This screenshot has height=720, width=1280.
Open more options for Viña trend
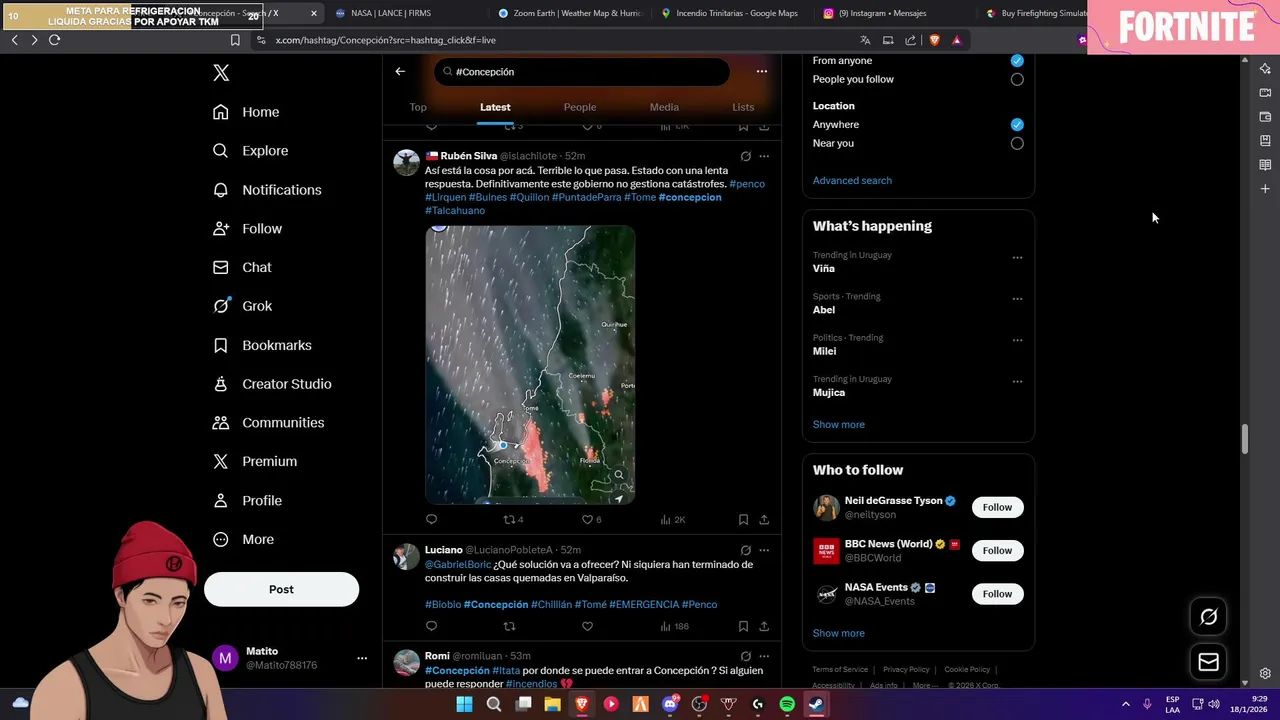click(x=1017, y=258)
